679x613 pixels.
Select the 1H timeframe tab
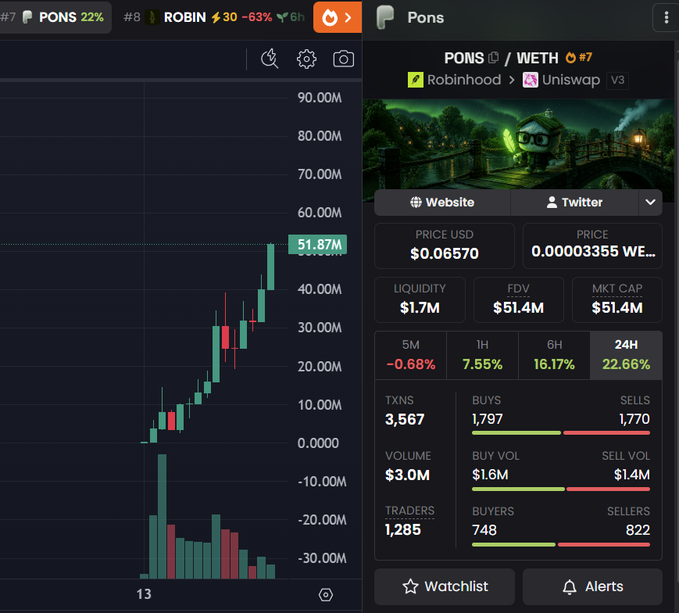pos(482,355)
